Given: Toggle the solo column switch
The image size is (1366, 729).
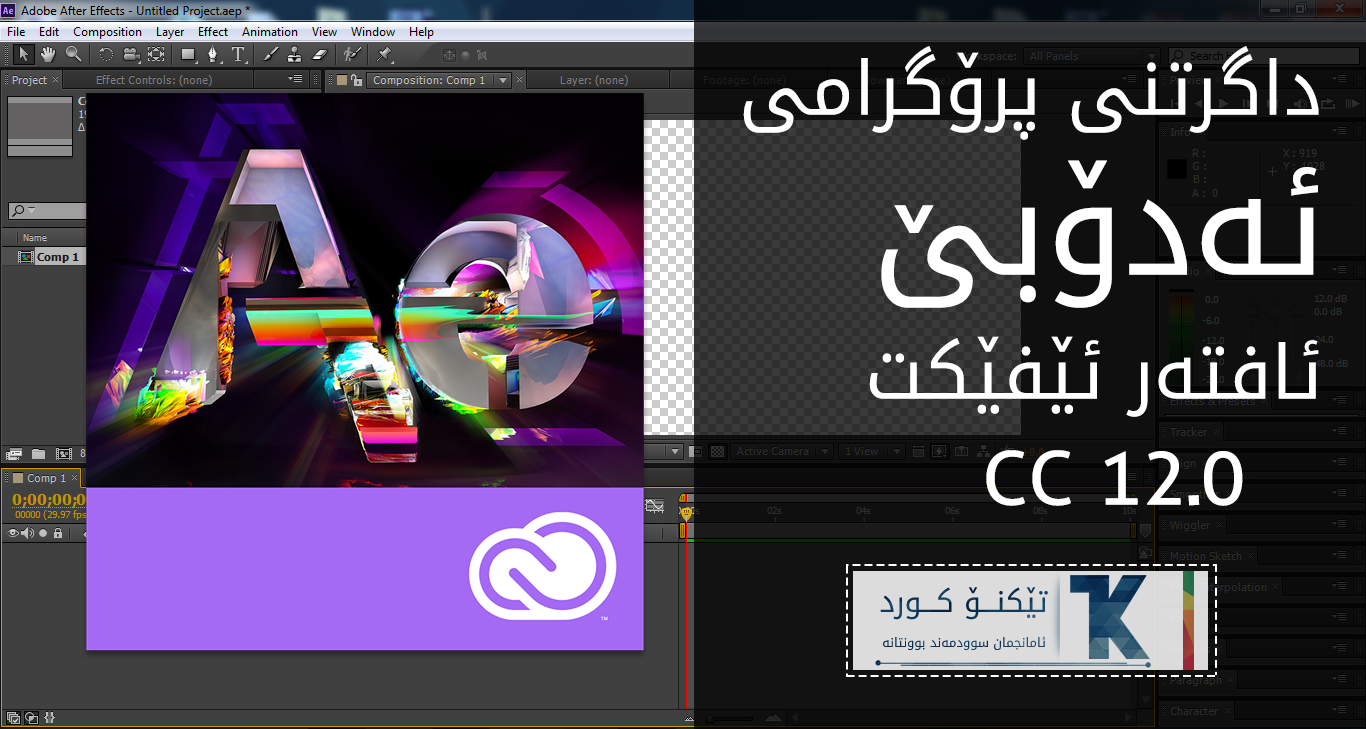Looking at the screenshot, I should pyautogui.click(x=43, y=534).
